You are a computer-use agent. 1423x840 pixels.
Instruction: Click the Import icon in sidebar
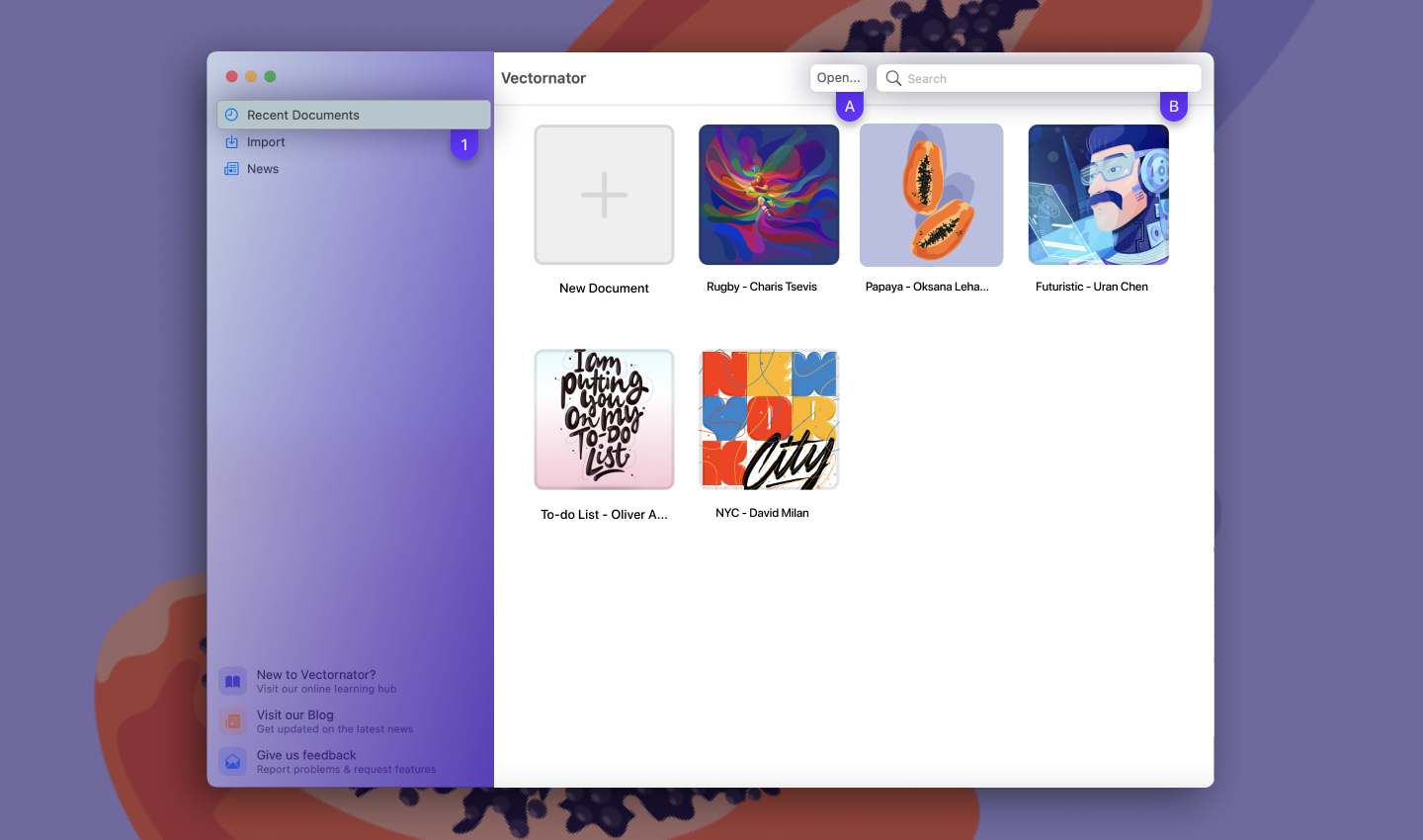click(x=231, y=141)
